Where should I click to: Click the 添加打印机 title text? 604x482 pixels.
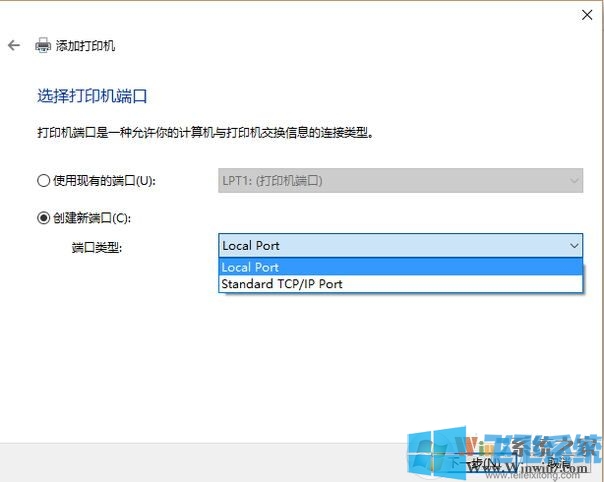[x=86, y=46]
